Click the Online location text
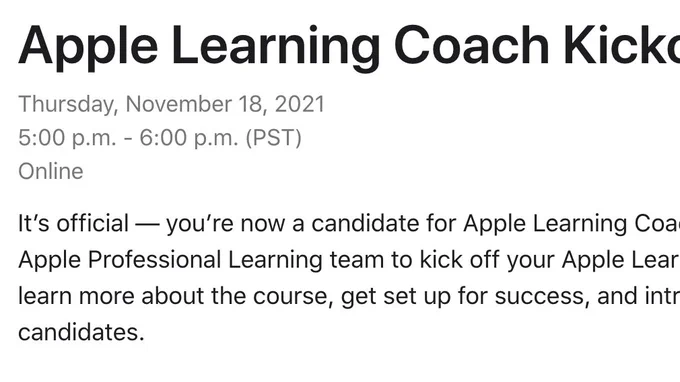 pos(51,171)
